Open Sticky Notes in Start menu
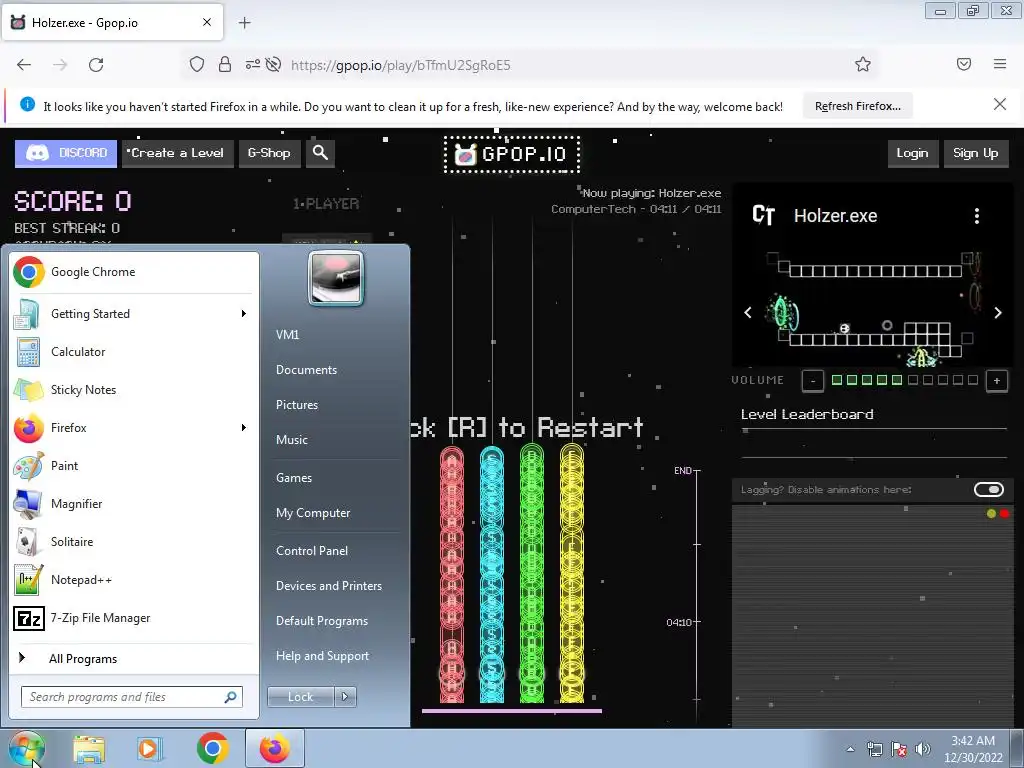This screenshot has width=1024, height=768. pyautogui.click(x=134, y=390)
